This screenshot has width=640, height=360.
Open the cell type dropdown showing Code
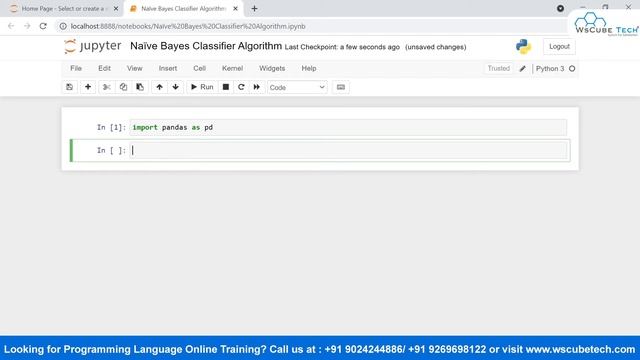(x=297, y=87)
